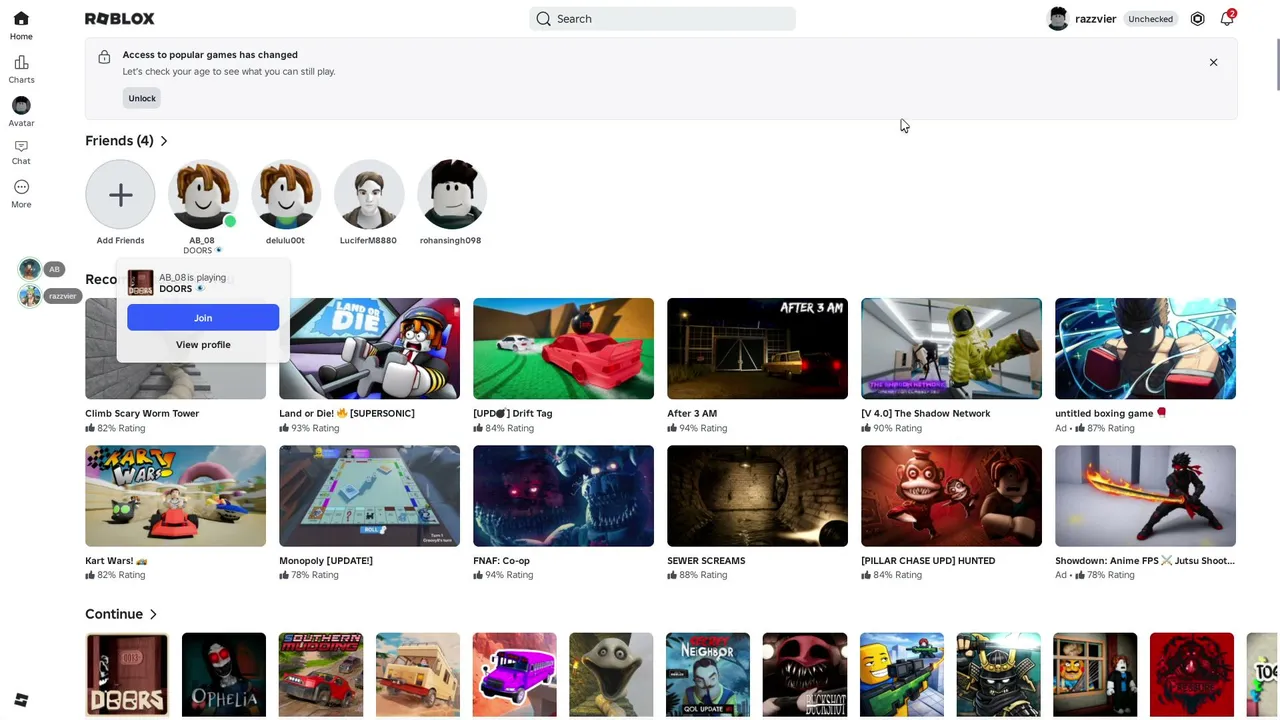Click the FNAF: Co-op title text
This screenshot has width=1280, height=720.
(x=501, y=561)
